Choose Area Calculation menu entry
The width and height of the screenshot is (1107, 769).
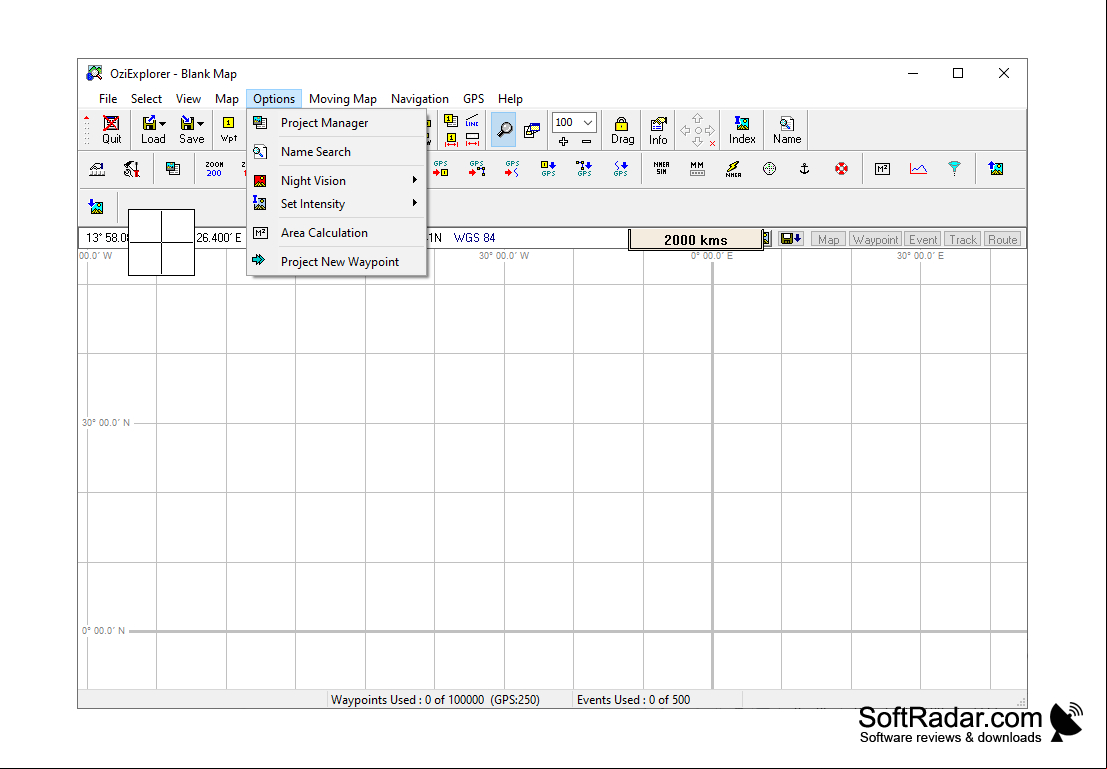337,233
